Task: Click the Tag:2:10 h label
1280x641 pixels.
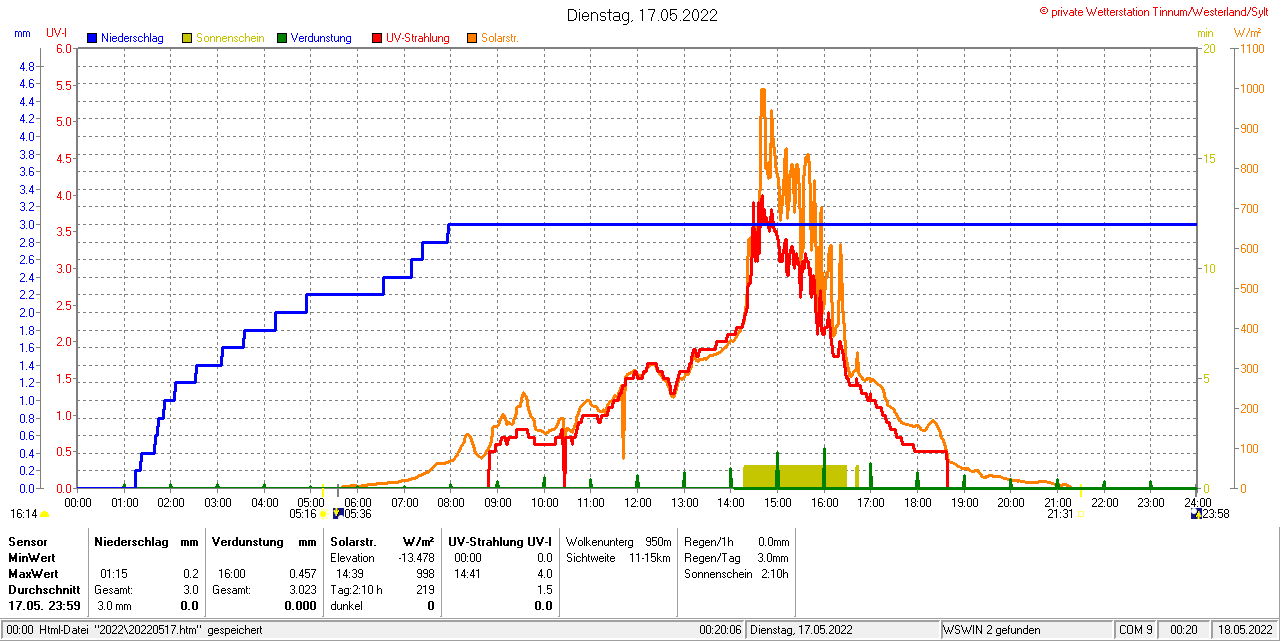Action: point(356,590)
